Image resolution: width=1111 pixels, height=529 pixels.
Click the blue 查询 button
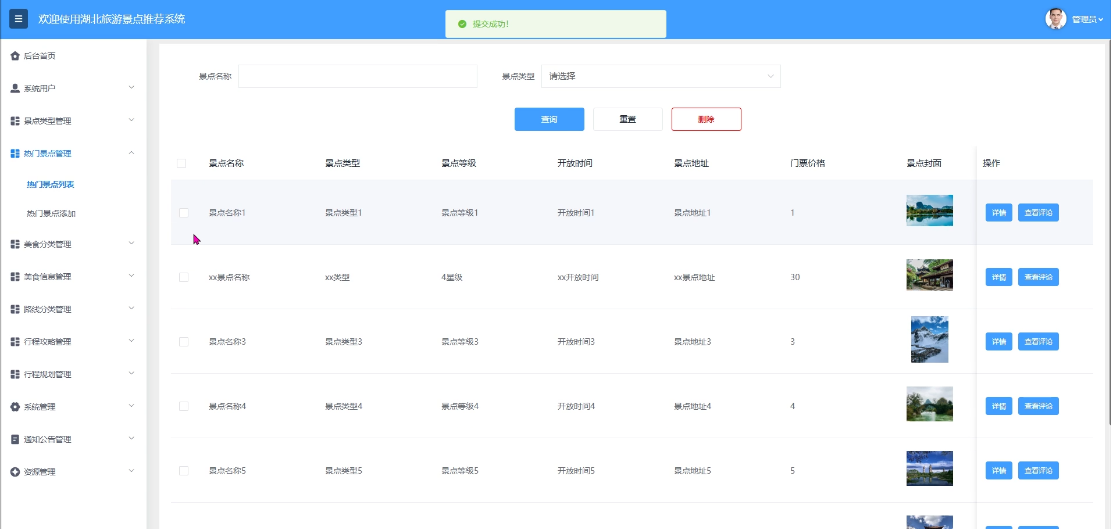(549, 120)
